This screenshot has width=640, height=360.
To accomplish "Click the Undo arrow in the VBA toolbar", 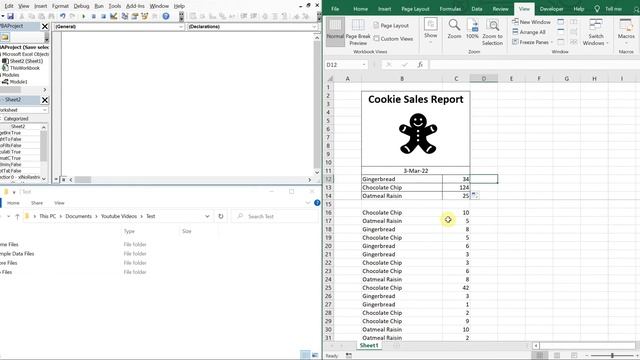I will (x=62, y=16).
